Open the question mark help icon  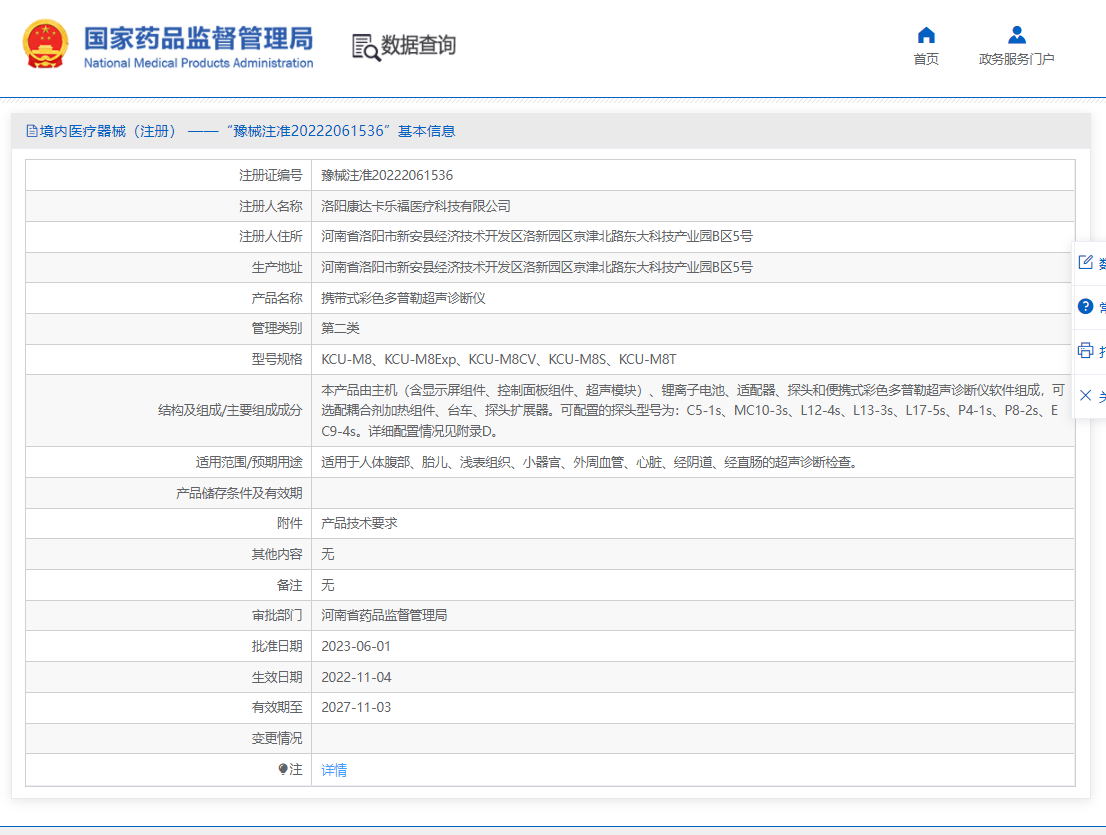click(1085, 306)
